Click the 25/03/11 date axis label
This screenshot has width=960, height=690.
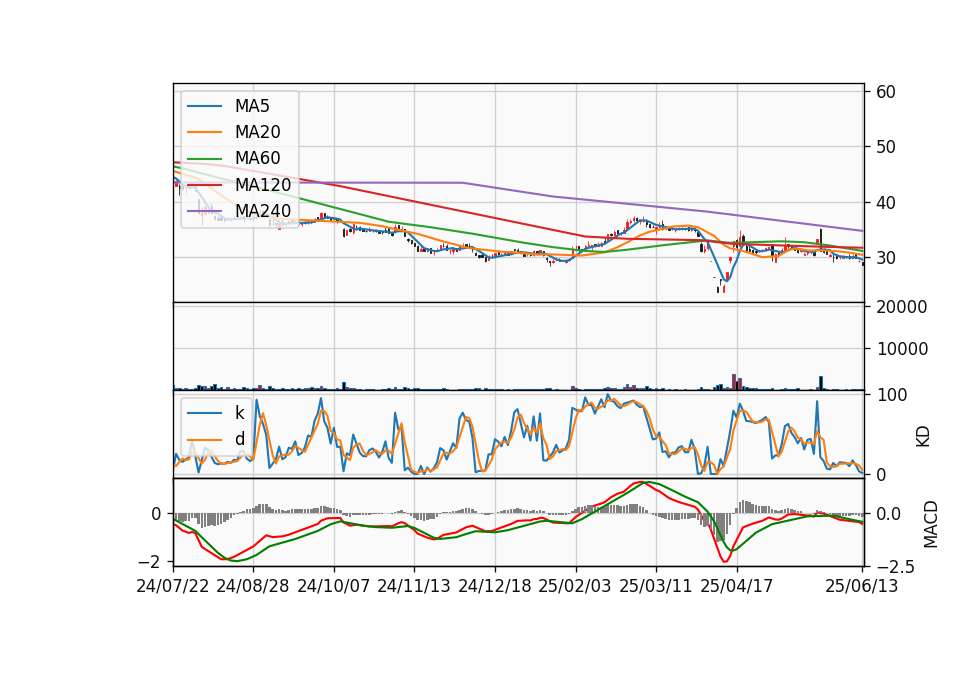(x=656, y=586)
